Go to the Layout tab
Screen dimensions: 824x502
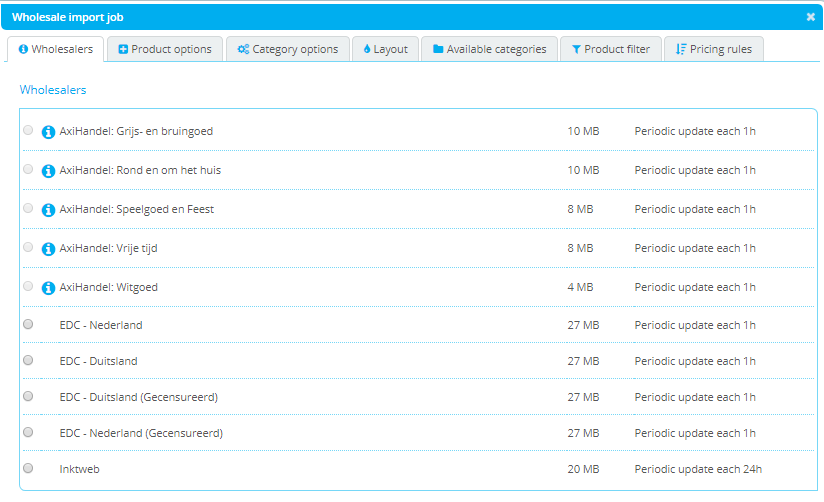pos(385,49)
